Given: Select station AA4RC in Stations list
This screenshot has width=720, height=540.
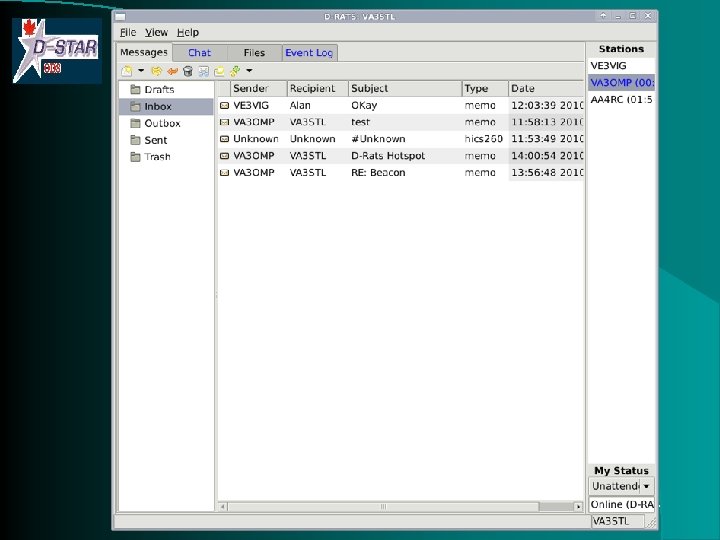Looking at the screenshot, I should point(620,100).
